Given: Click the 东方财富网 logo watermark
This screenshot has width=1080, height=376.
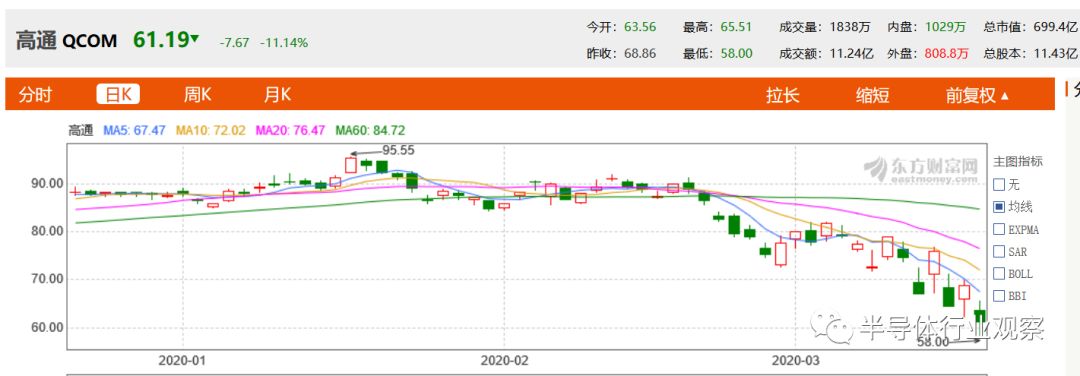Looking at the screenshot, I should pos(921,169).
